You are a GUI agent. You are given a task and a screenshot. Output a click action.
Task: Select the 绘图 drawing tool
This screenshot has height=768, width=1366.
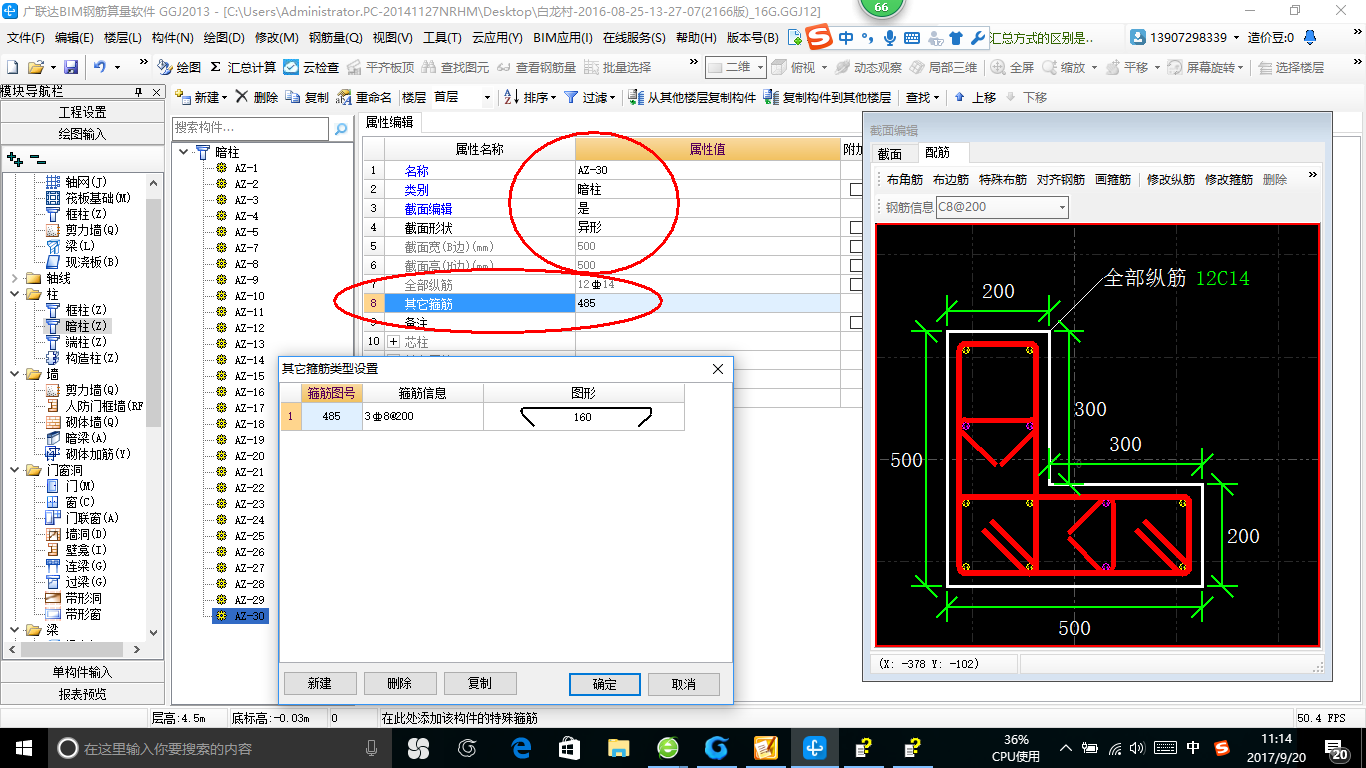[x=179, y=67]
